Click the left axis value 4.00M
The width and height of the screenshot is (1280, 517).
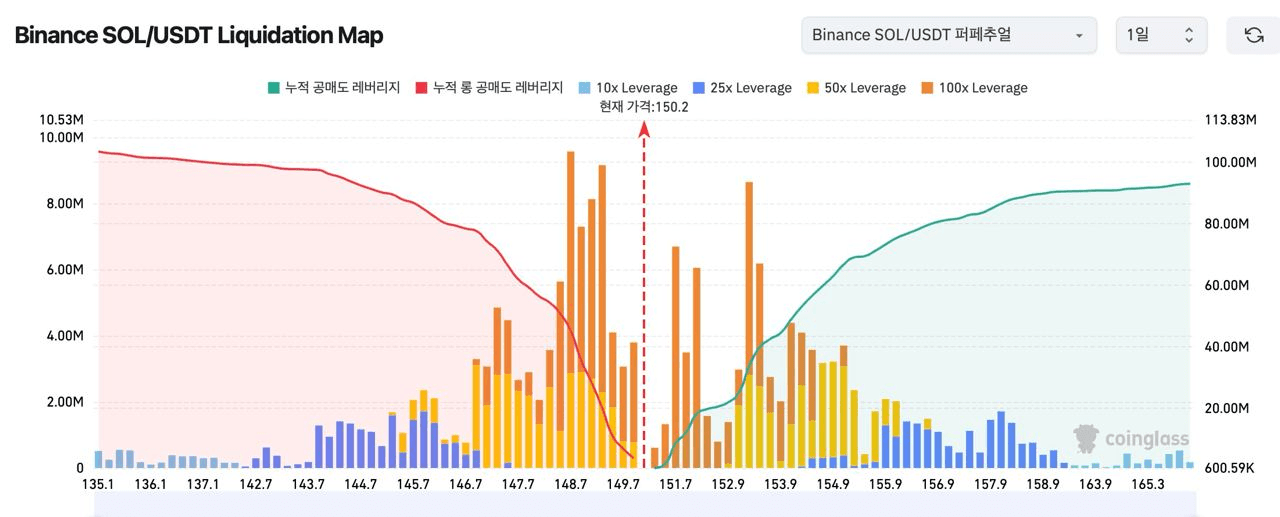65,336
